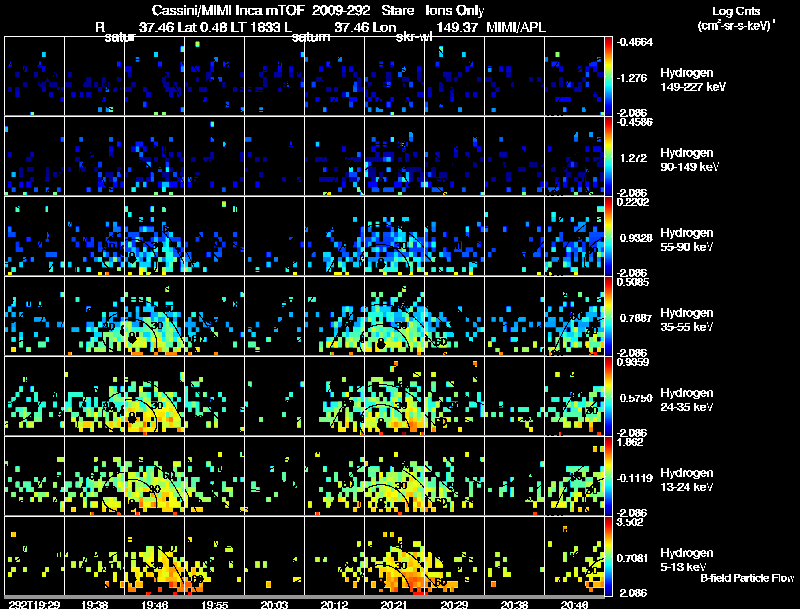Click the '0.7081' color scale value

[x=633, y=559]
